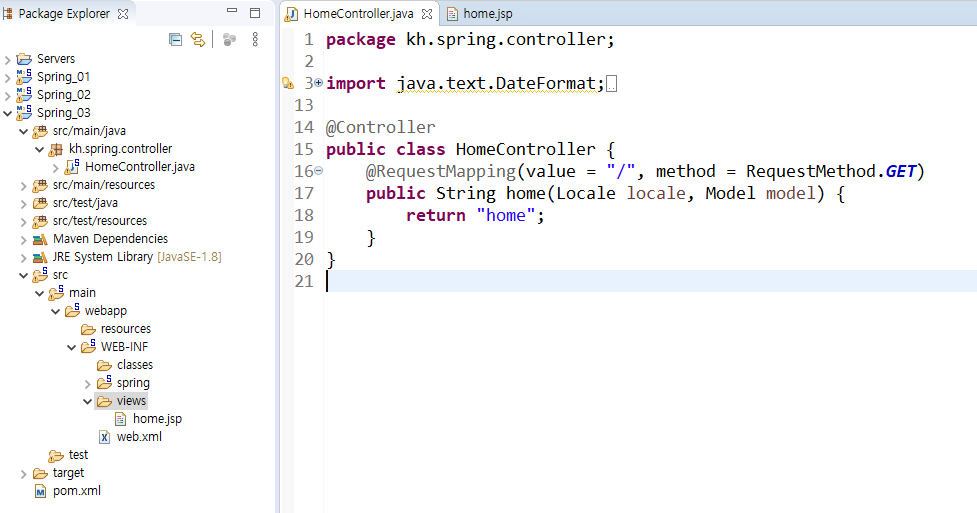
Task: Click the focus on active task icon
Action: [229, 40]
